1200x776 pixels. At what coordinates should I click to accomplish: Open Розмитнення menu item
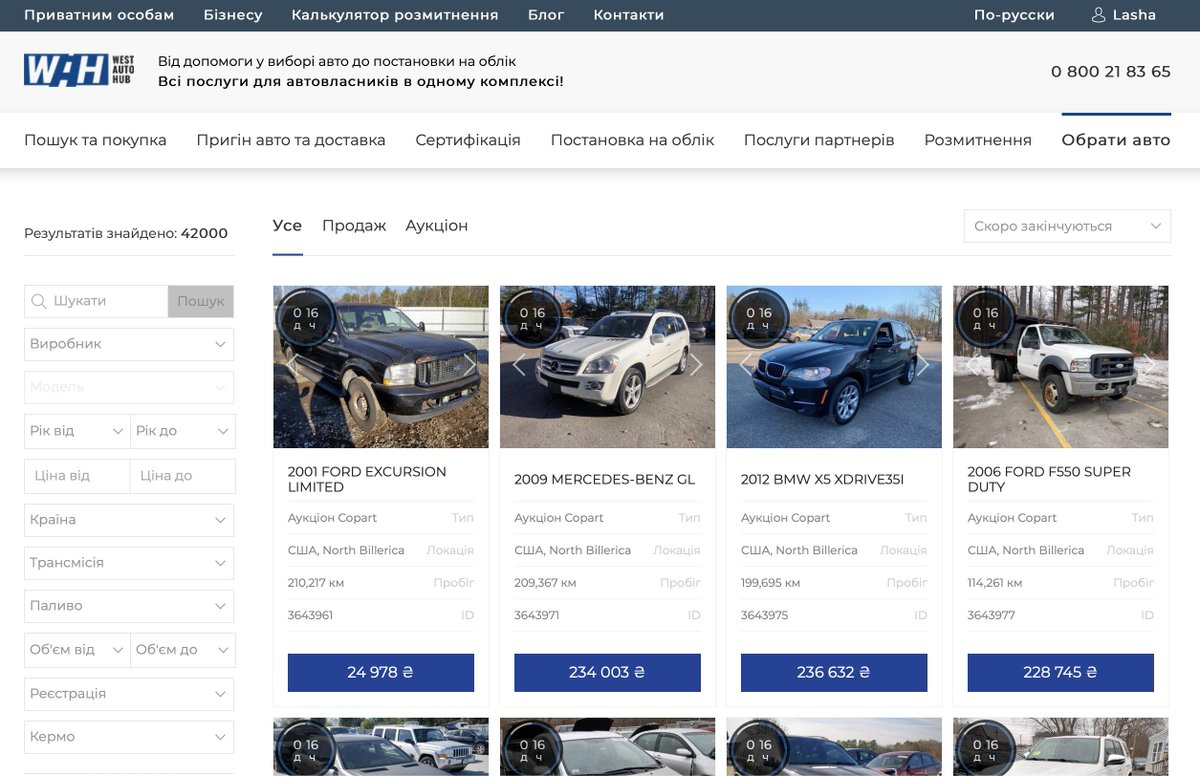978,140
